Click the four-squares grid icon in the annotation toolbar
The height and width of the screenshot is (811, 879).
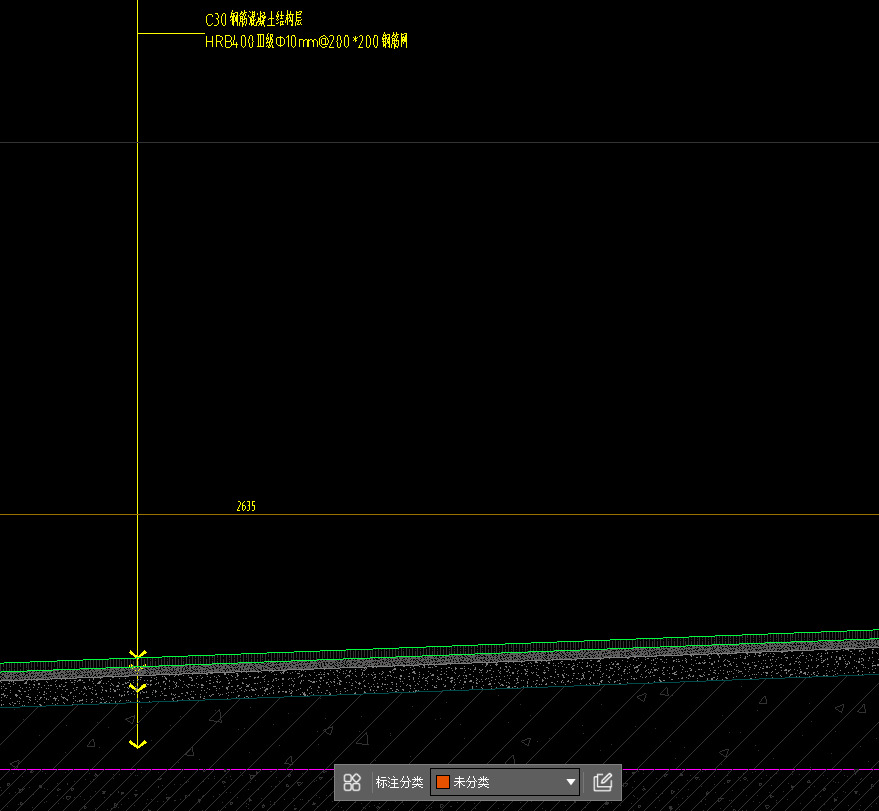tap(351, 782)
